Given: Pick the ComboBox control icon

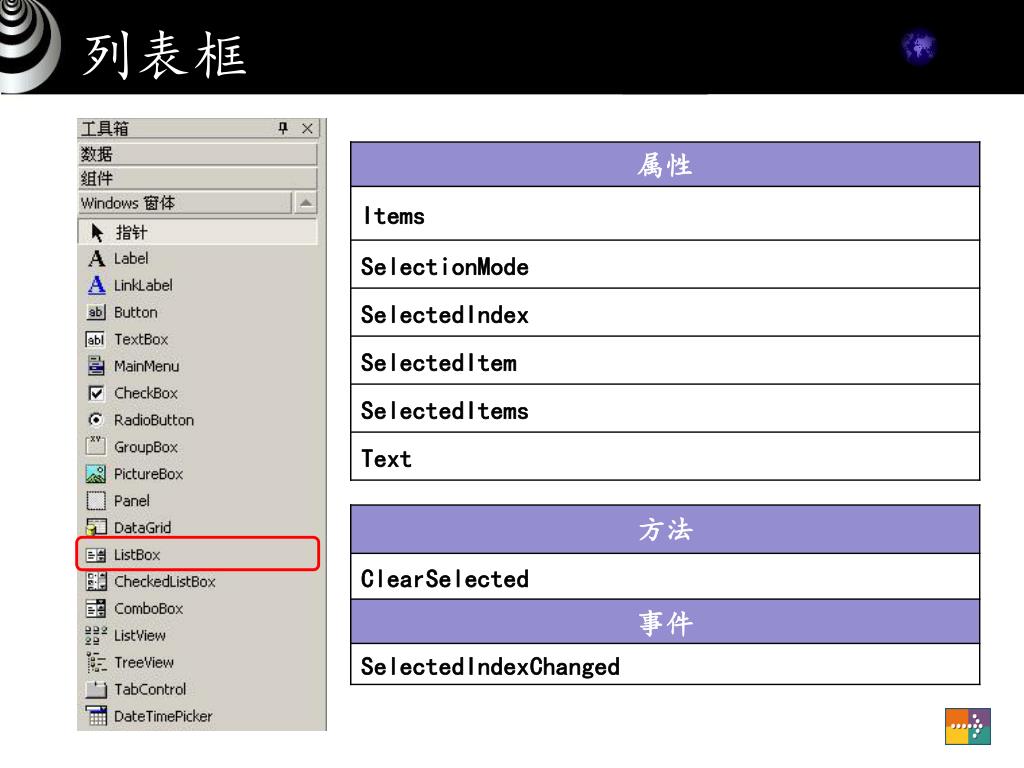Looking at the screenshot, I should point(95,608).
